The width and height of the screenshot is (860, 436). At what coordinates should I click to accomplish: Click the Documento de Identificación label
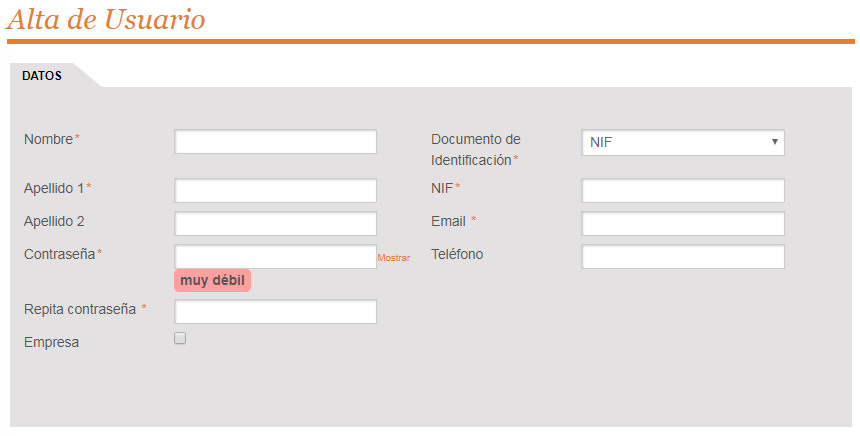(476, 150)
